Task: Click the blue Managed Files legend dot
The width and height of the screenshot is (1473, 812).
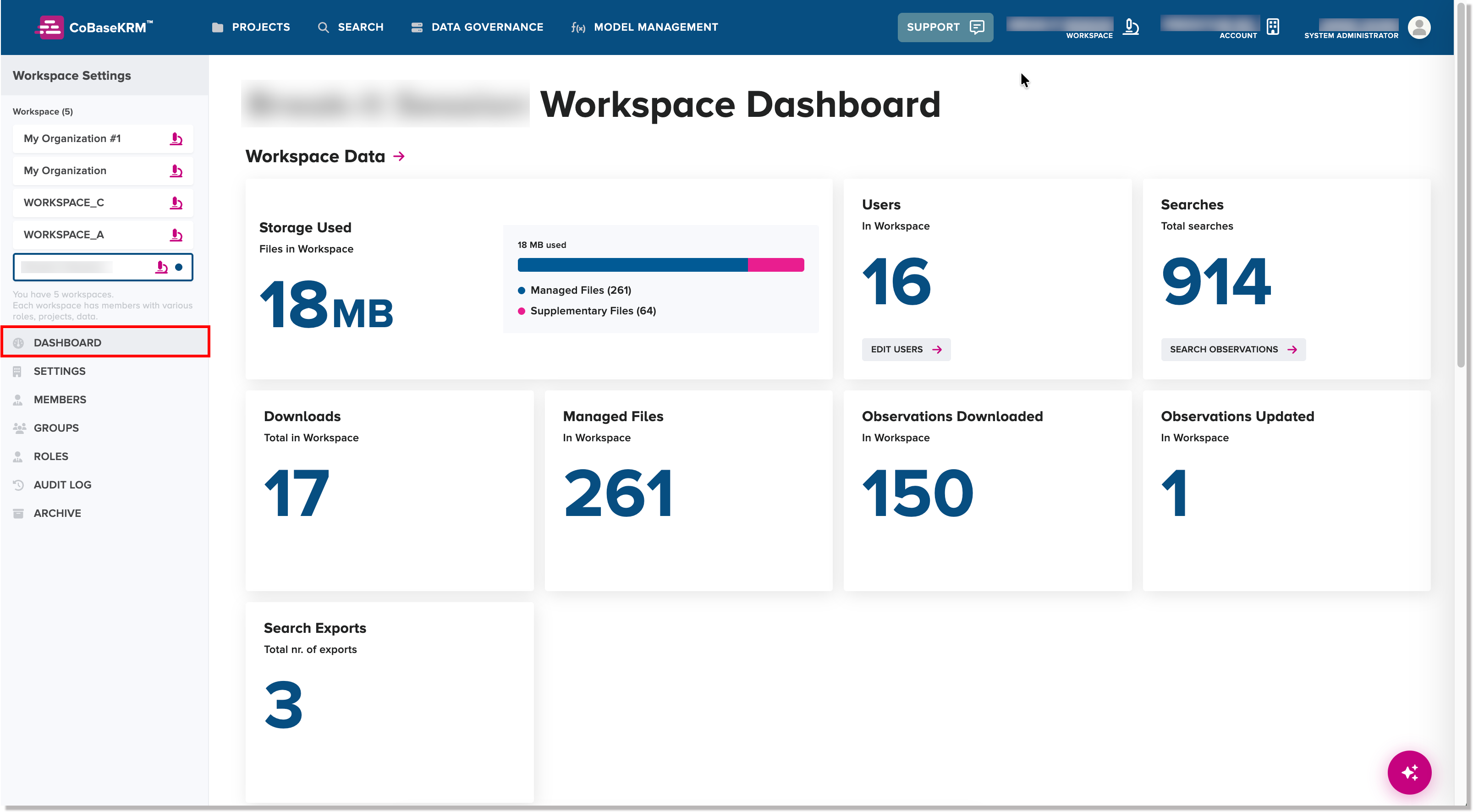Action: pyautogui.click(x=521, y=290)
